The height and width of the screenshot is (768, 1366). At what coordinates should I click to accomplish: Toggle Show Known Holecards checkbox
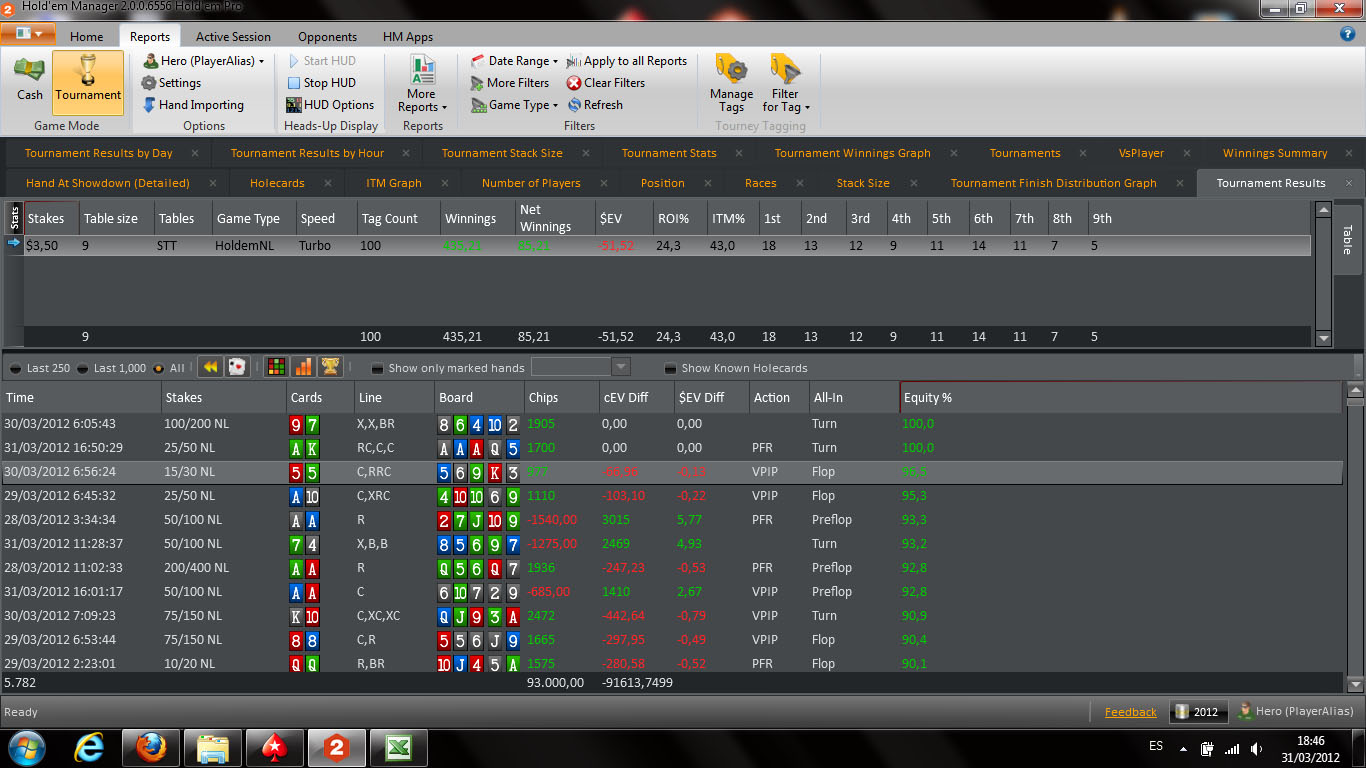click(671, 368)
